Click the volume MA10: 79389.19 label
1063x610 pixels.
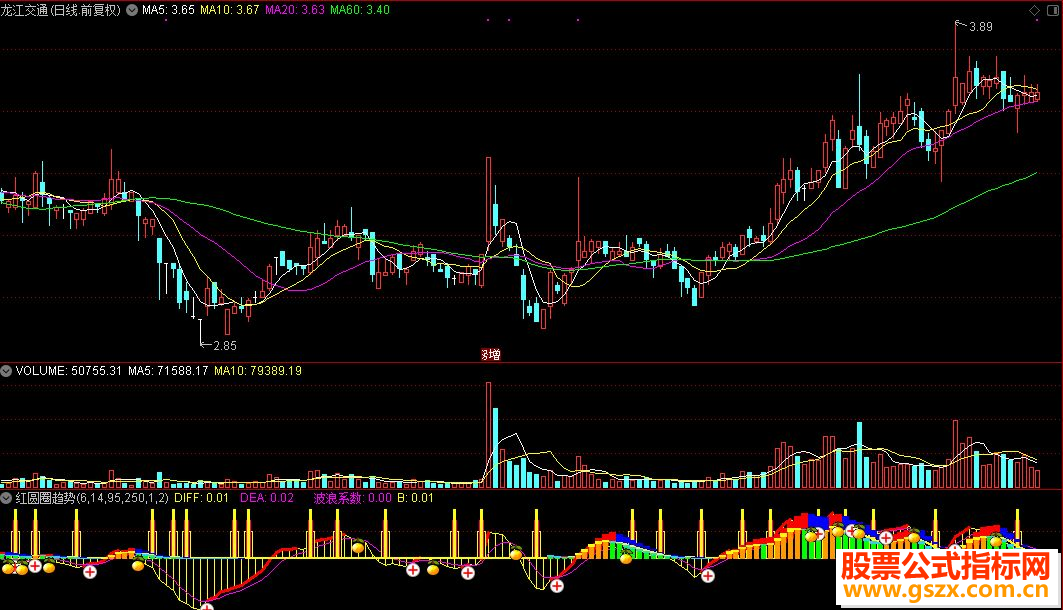258,371
